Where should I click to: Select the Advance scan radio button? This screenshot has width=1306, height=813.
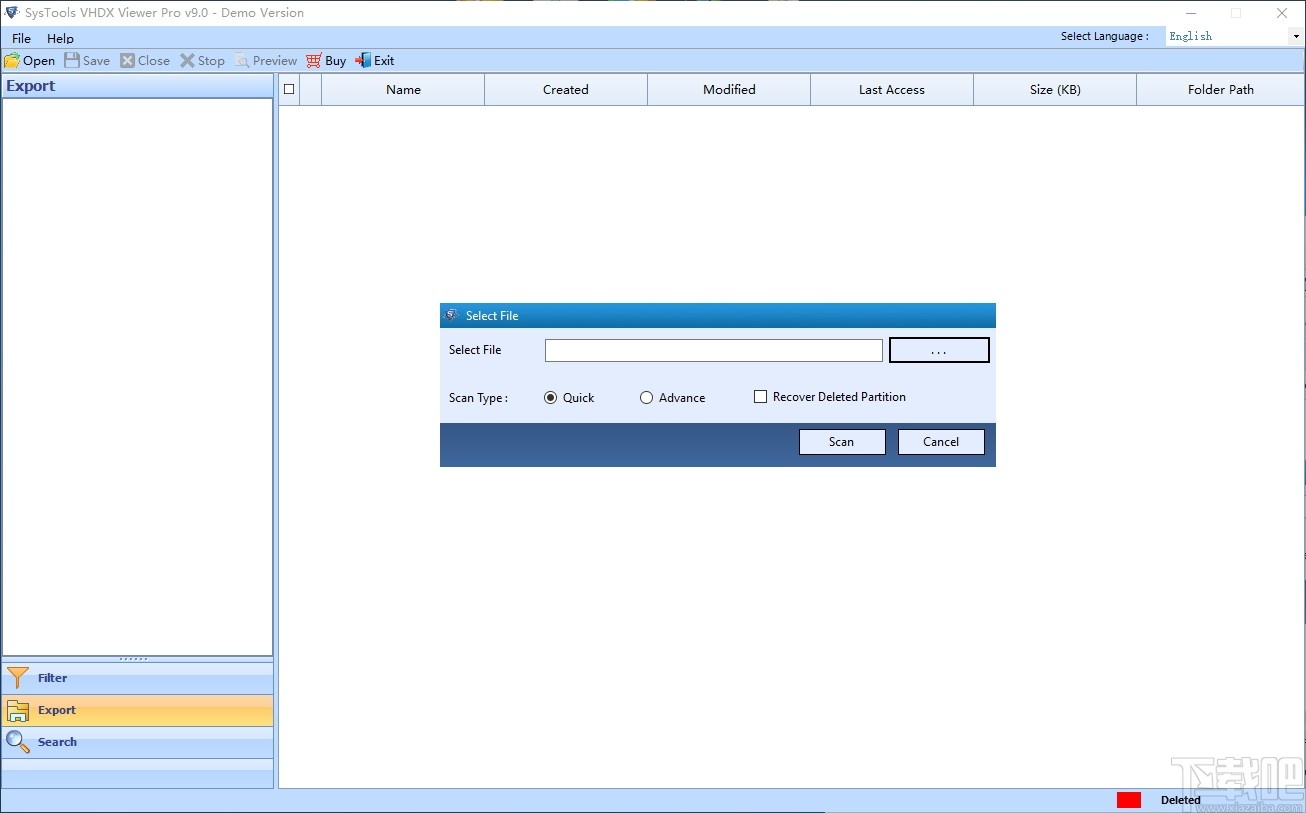click(x=647, y=397)
